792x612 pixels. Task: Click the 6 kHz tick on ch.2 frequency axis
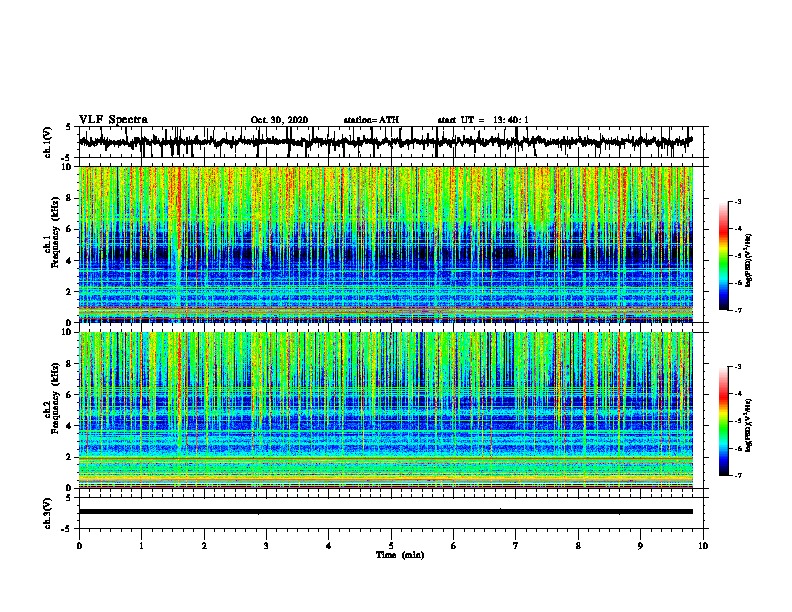[x=70, y=395]
